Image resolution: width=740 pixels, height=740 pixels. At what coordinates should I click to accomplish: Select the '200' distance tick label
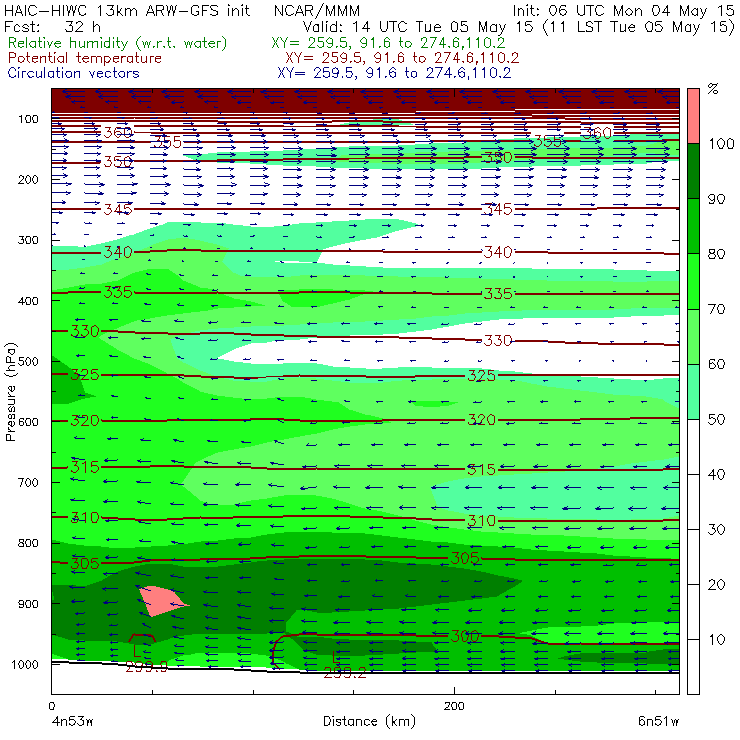[x=454, y=706]
